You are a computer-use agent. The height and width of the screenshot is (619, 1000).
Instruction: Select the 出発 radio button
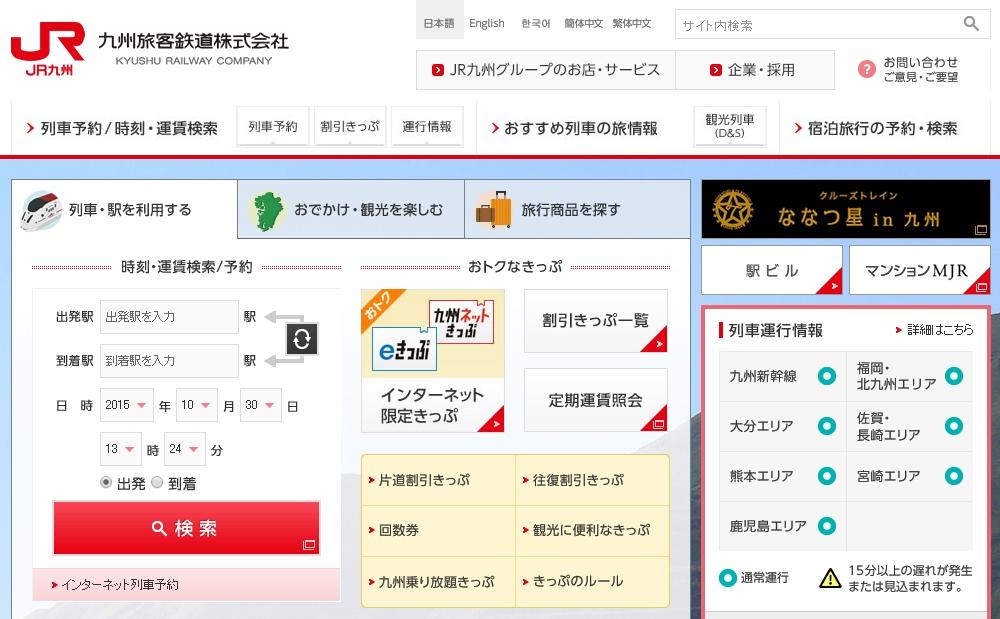pyautogui.click(x=106, y=483)
